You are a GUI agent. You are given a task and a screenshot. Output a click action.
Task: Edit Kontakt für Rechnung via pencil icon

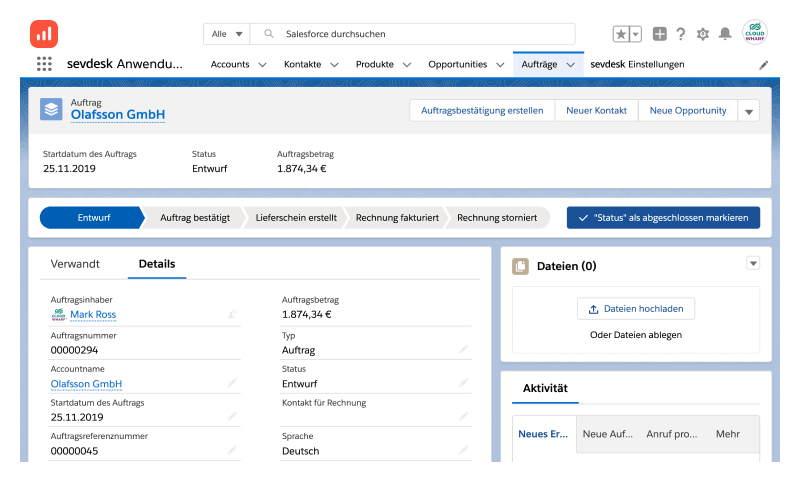(x=463, y=416)
